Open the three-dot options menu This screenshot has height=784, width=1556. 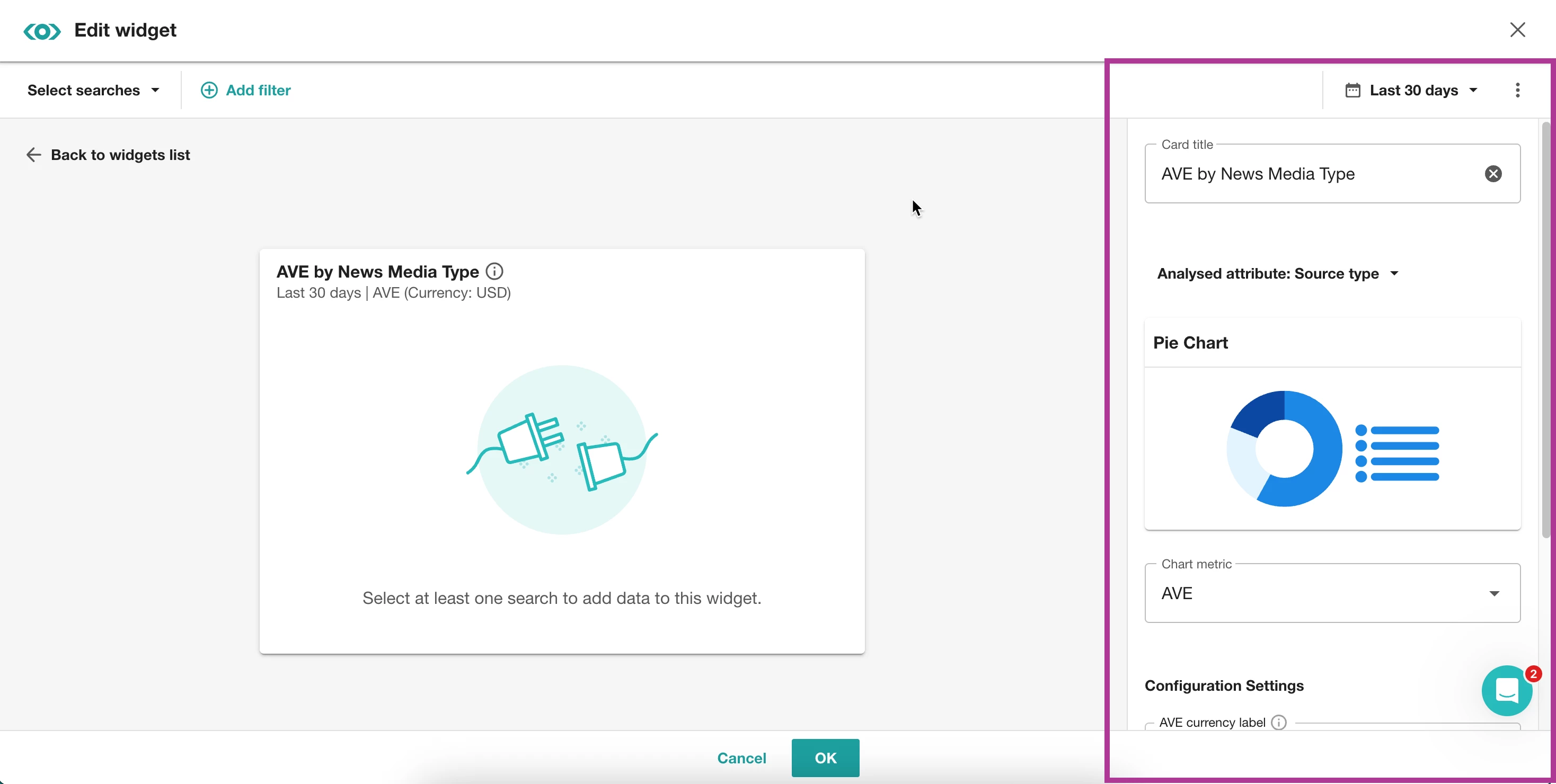(x=1517, y=90)
